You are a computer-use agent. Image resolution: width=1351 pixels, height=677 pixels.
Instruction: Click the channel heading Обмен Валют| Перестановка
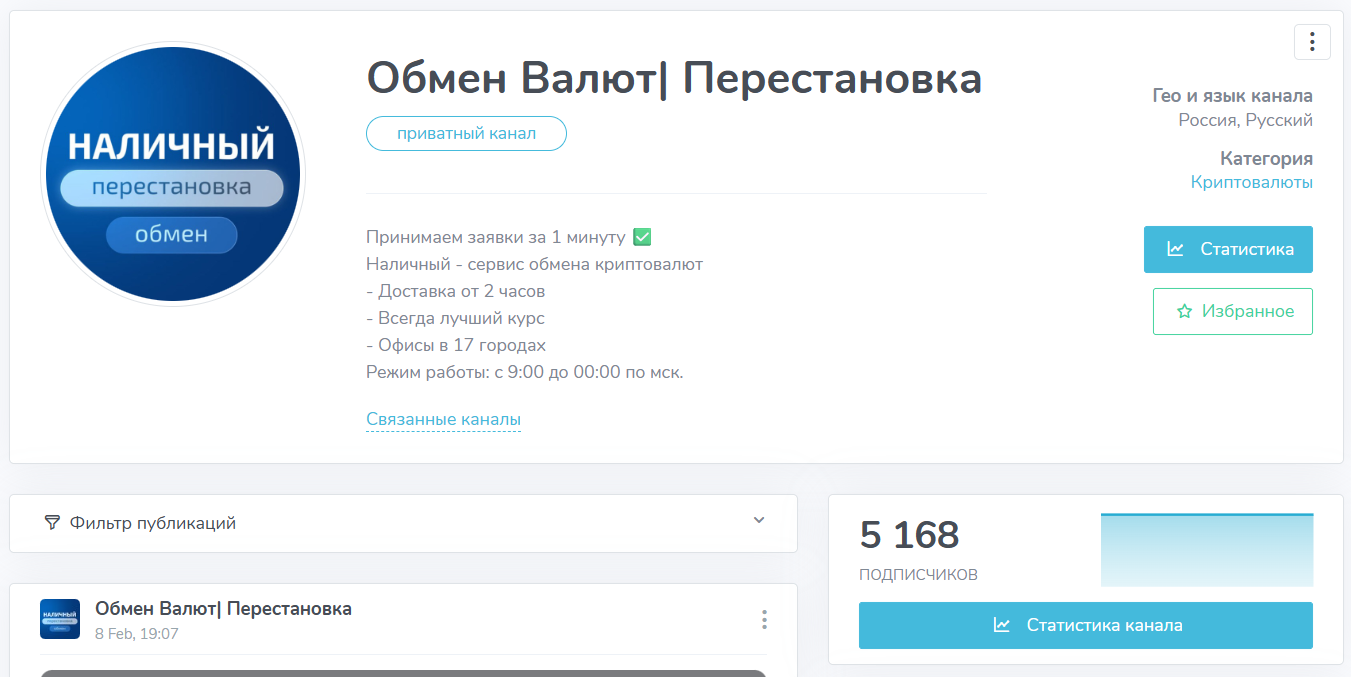[x=674, y=78]
